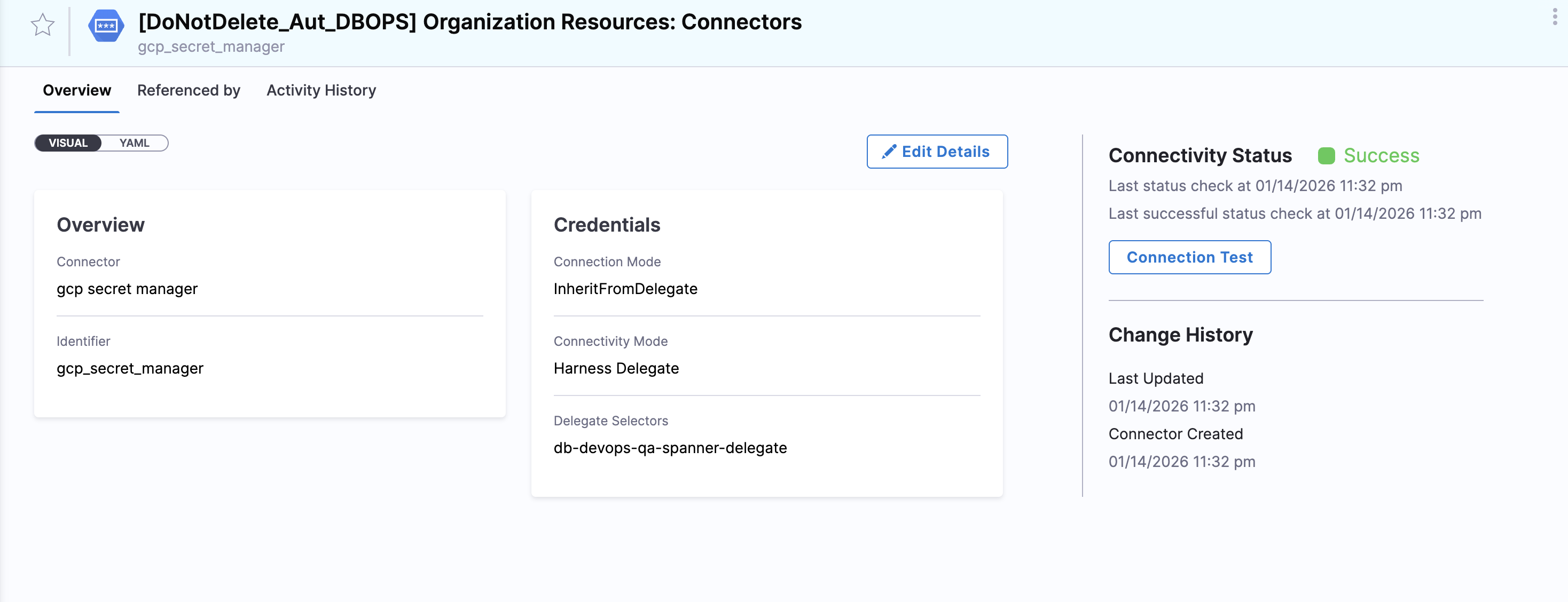1568x602 pixels.
Task: Click the db-devops-qa-spanner-delegate selector
Action: tap(670, 448)
